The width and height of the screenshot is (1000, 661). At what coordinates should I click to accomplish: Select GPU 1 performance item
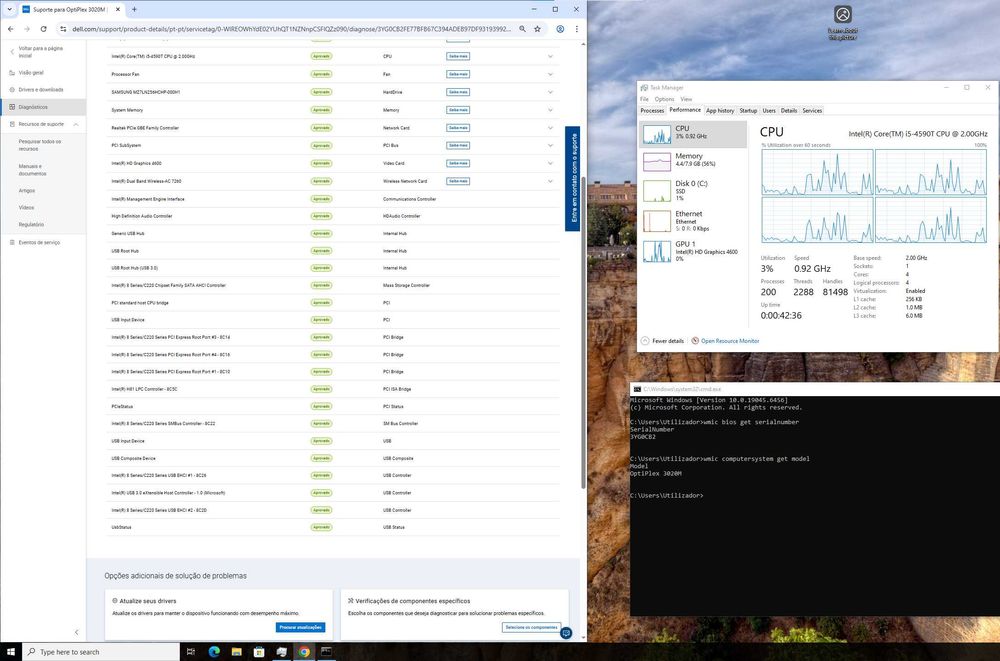(693, 251)
